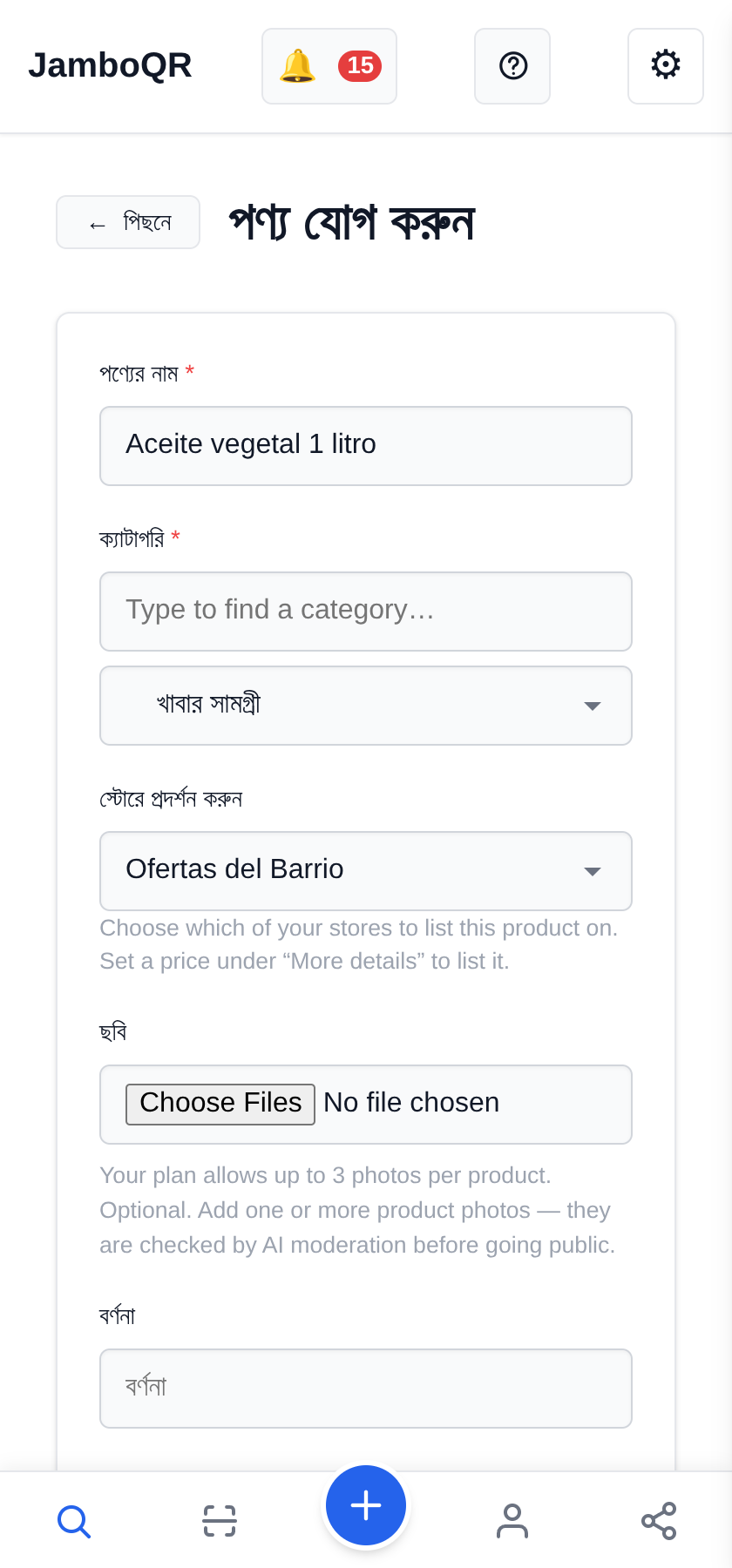Open the profile person icon

pyautogui.click(x=512, y=1521)
